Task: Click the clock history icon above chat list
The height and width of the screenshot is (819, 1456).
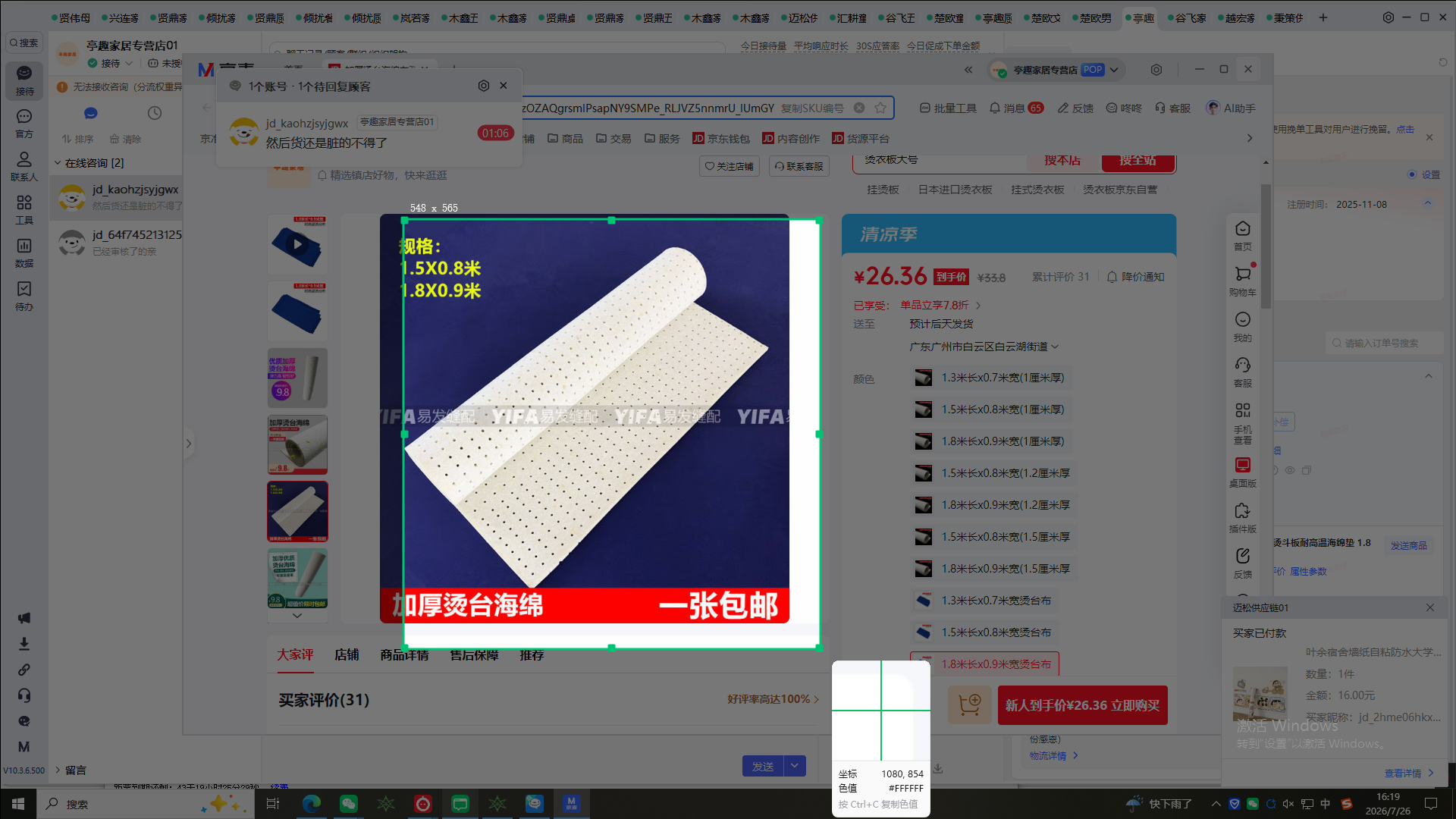Action: 155,113
